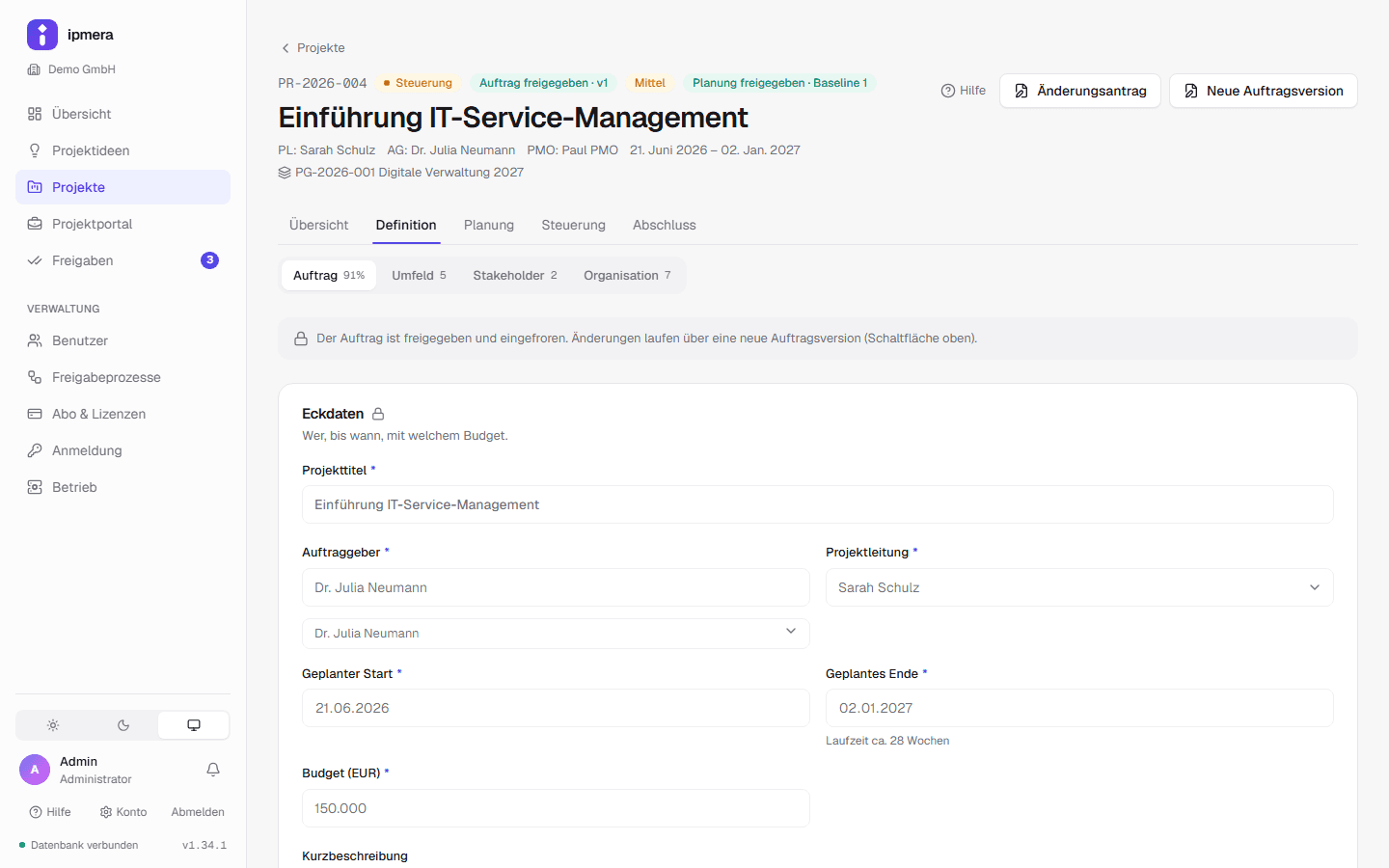Click the Budget (EUR) input field
The width and height of the screenshot is (1389, 868).
pyautogui.click(x=556, y=808)
